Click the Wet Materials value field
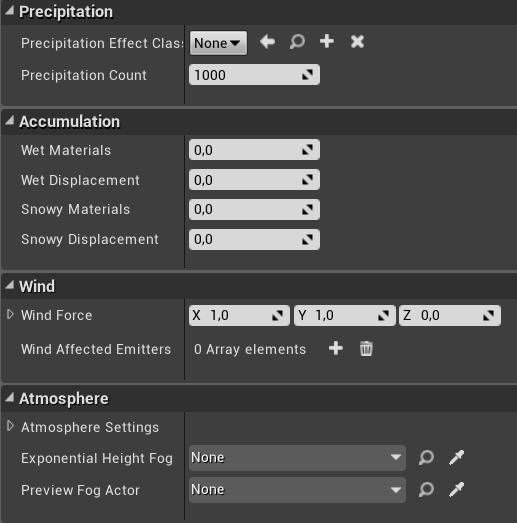The width and height of the screenshot is (517, 523). (254, 150)
